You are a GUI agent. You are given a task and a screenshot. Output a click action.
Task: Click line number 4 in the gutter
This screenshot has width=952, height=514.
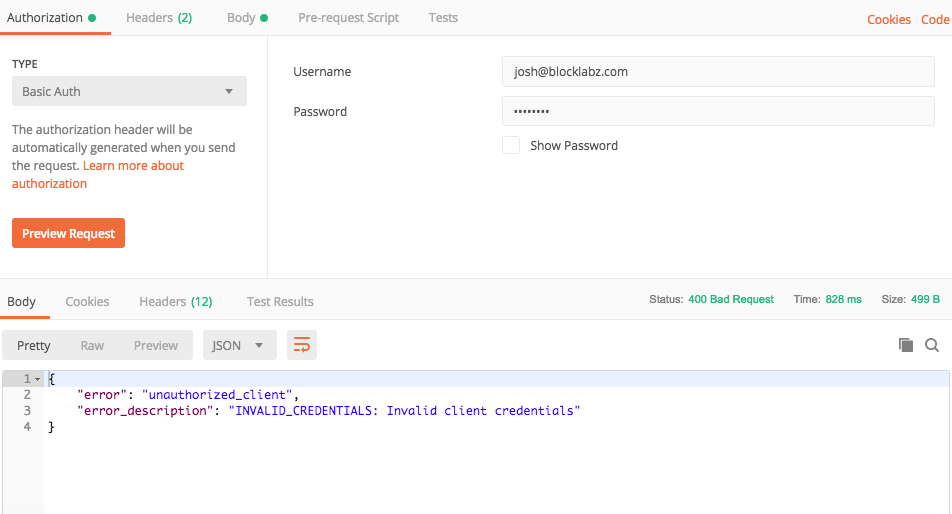click(27, 427)
